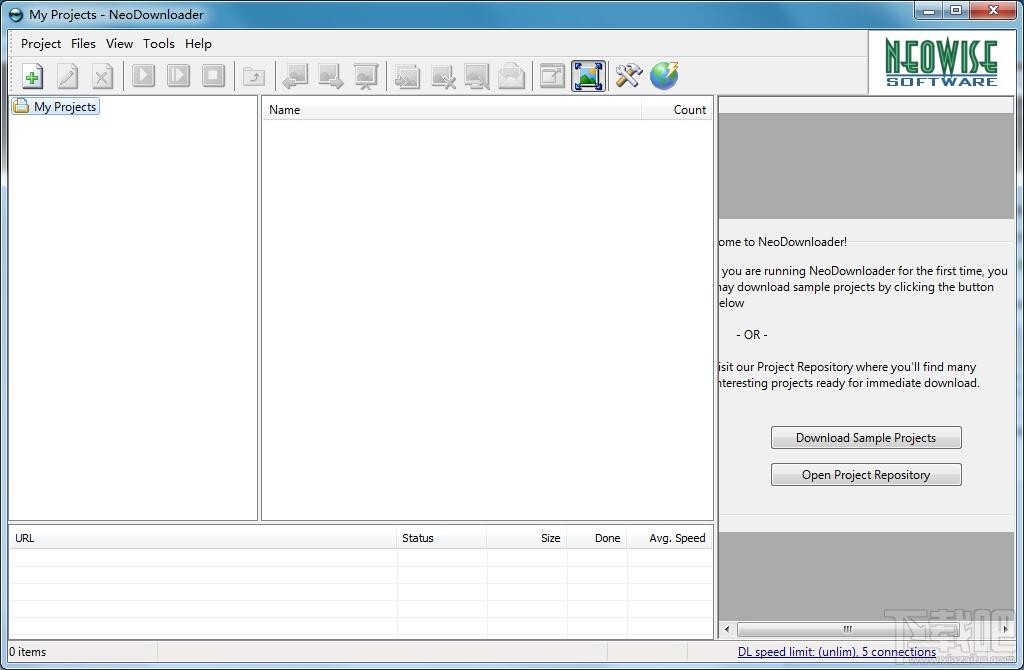Click the horizontal scrollbar thumb in welcome panel
This screenshot has height=670, width=1024.
[847, 630]
